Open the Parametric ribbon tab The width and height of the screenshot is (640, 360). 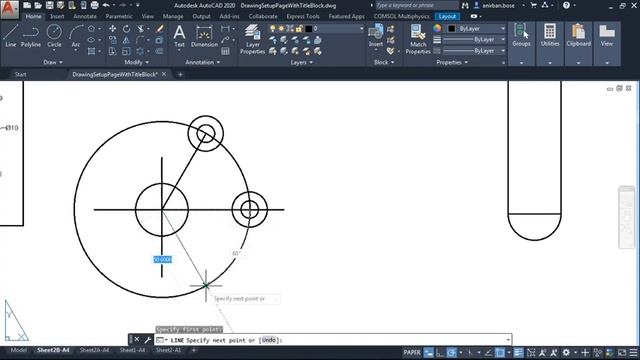coord(119,16)
